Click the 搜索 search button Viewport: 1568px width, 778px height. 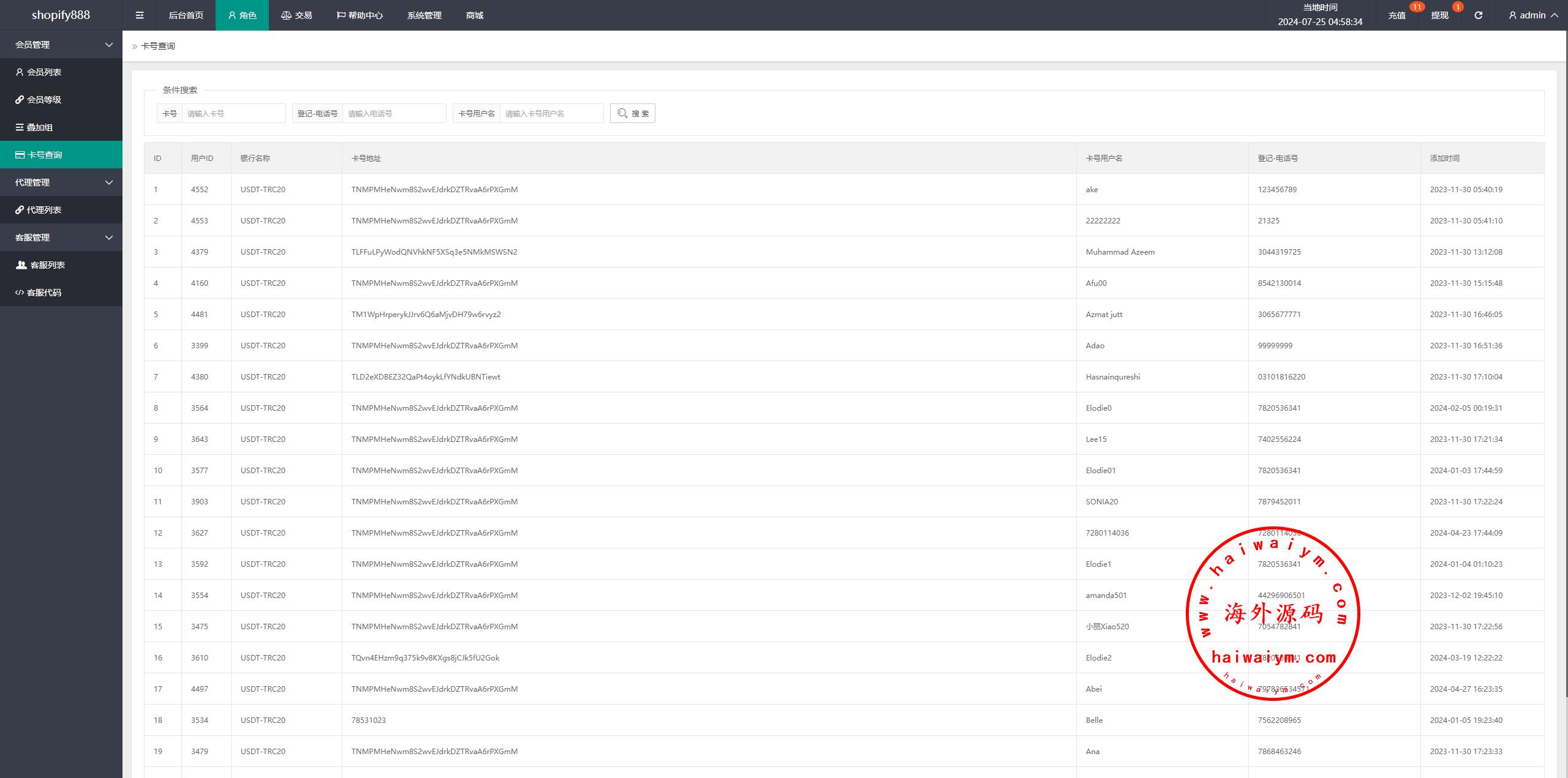point(632,113)
